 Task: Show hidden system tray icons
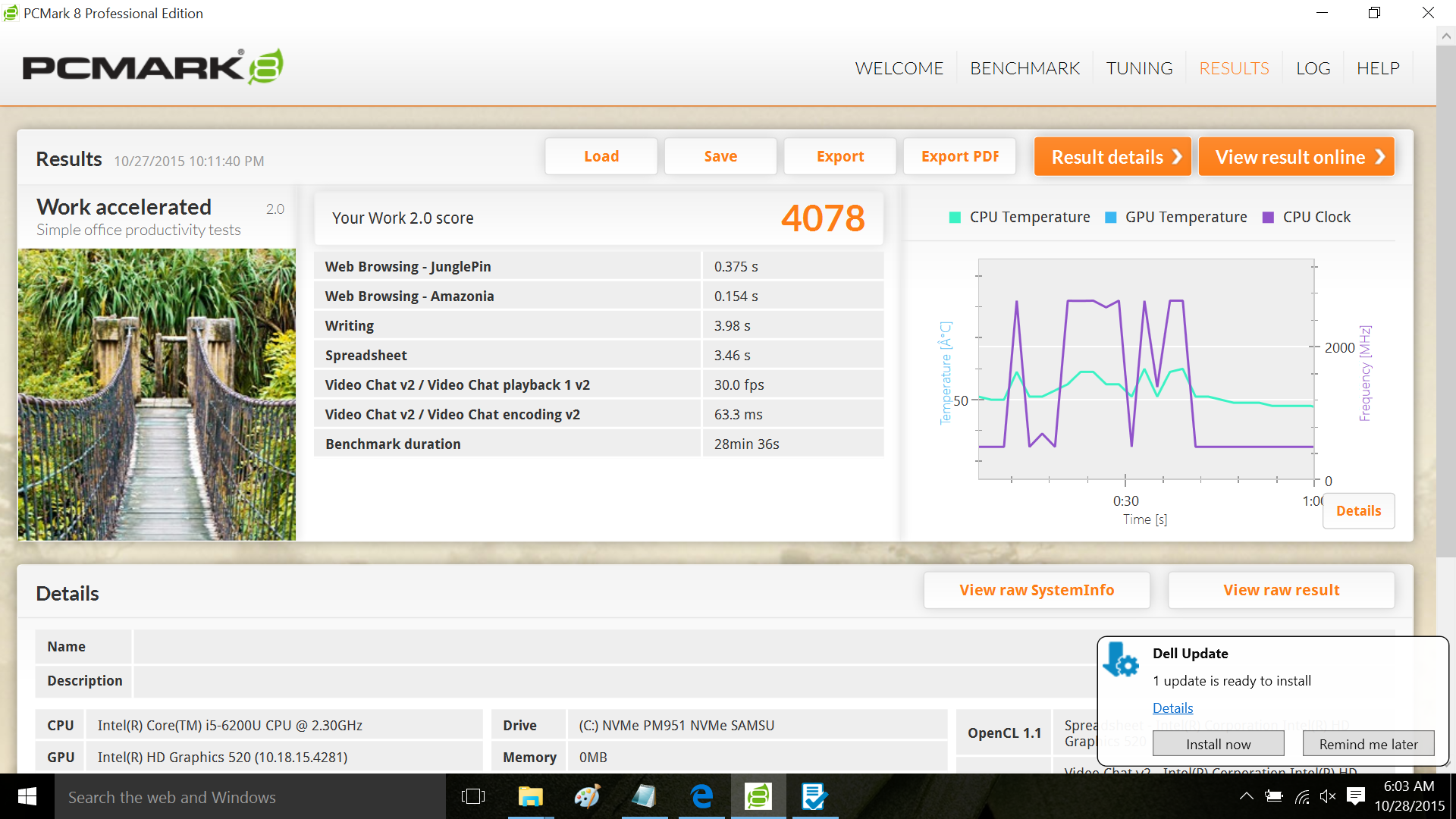1246,796
